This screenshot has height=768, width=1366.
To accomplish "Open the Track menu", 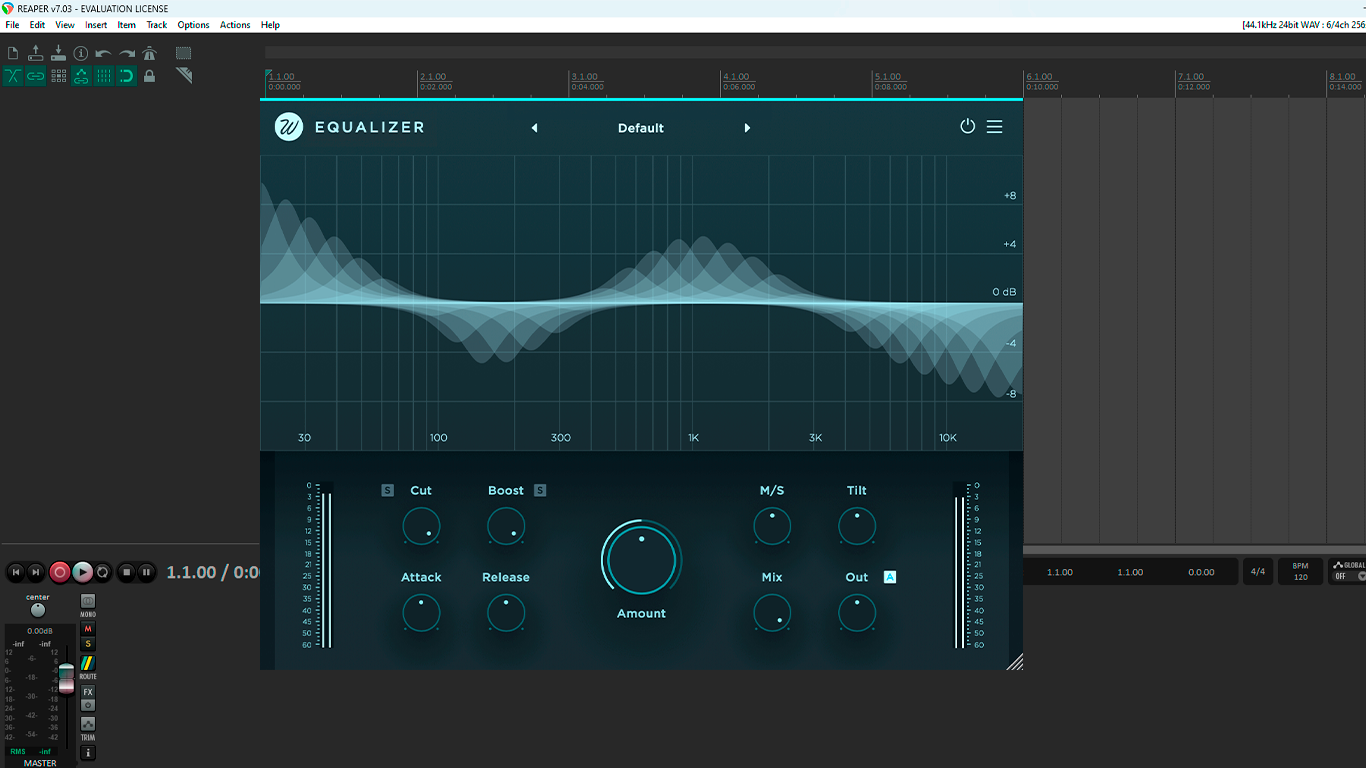I will [x=157, y=25].
